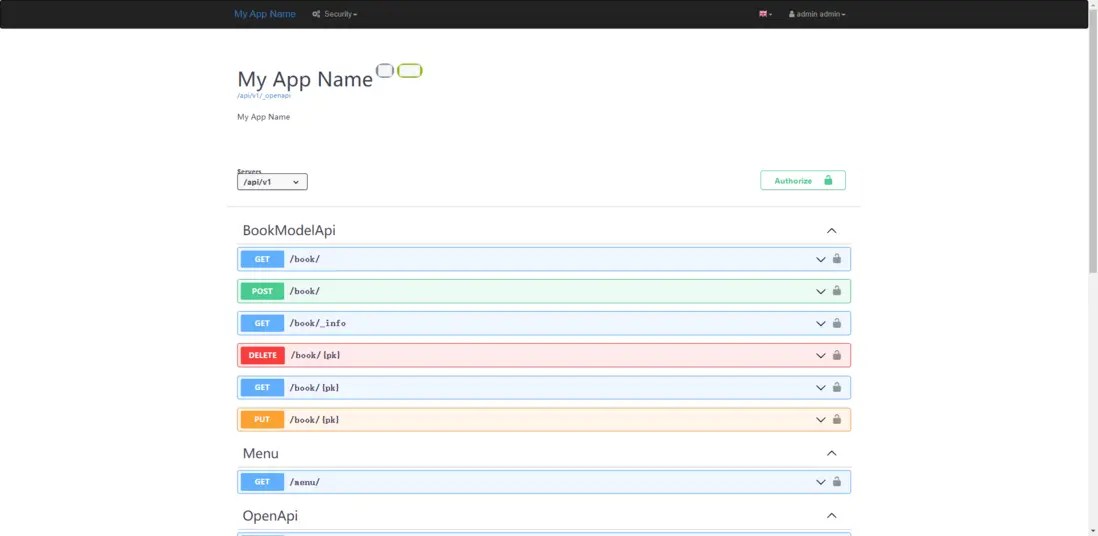
Task: Click the lock icon on PUT /book/{pk} row
Action: coord(837,419)
